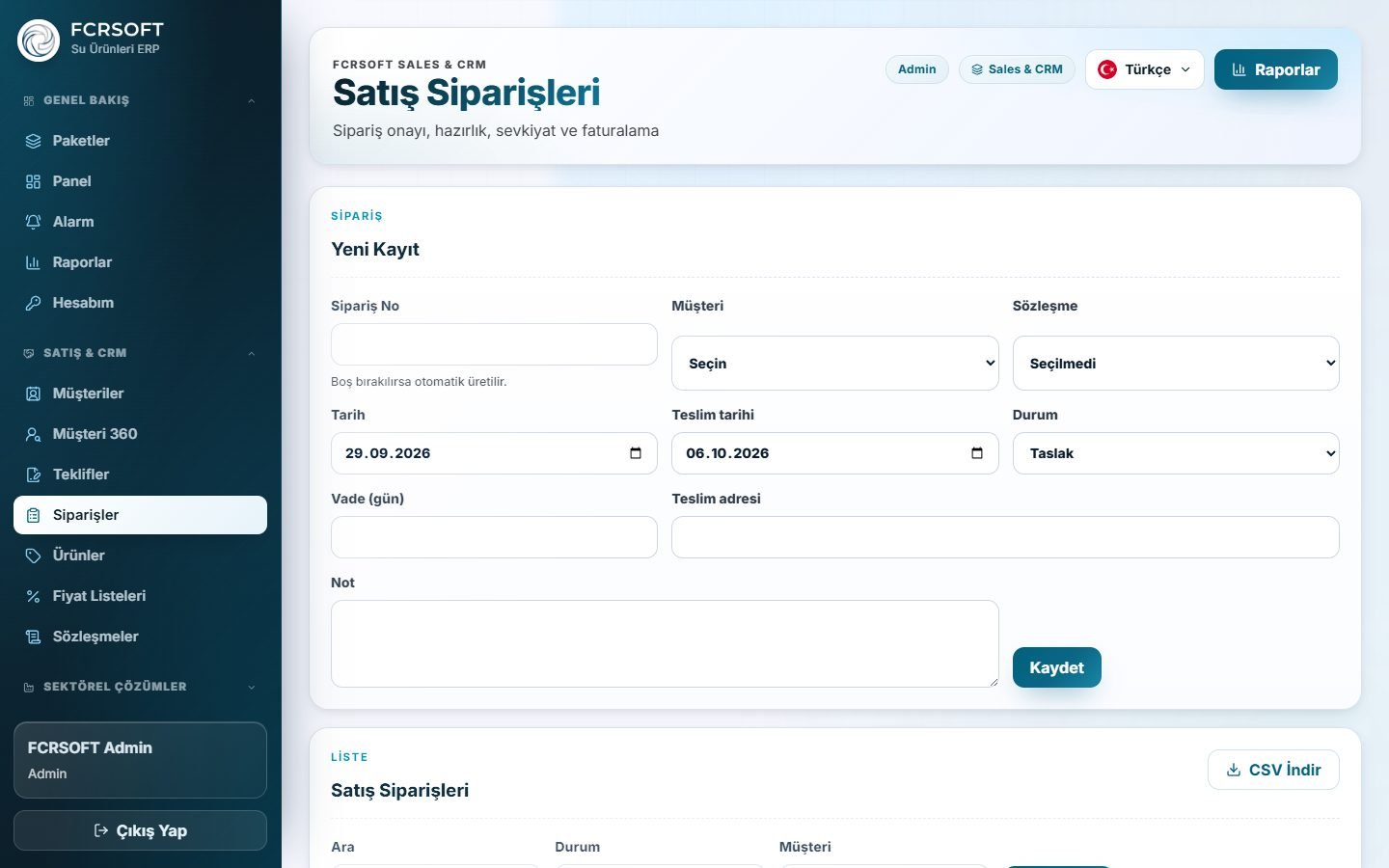Click the Kaydet button

coord(1057,667)
